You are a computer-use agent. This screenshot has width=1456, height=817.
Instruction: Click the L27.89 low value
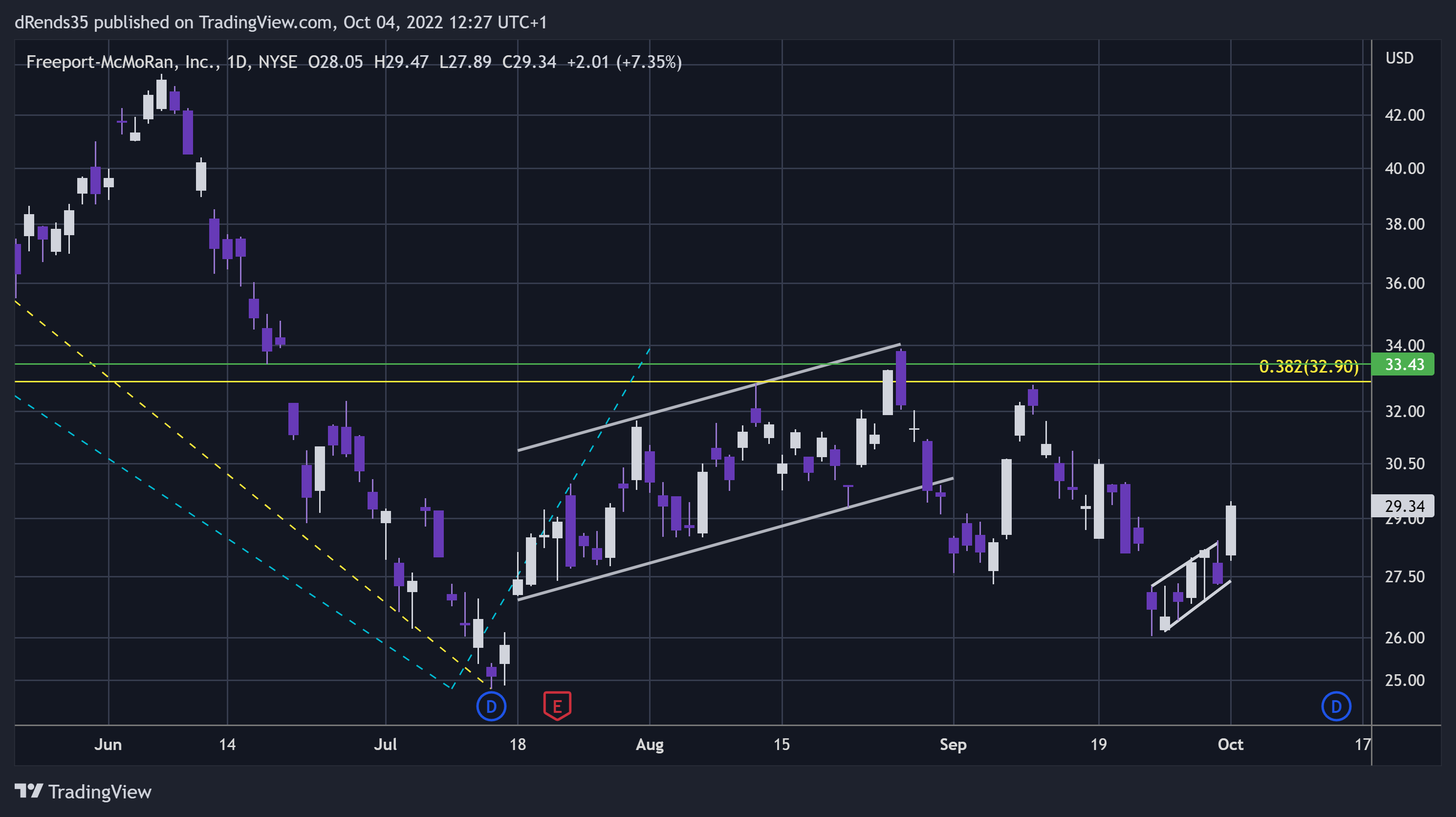point(465,62)
